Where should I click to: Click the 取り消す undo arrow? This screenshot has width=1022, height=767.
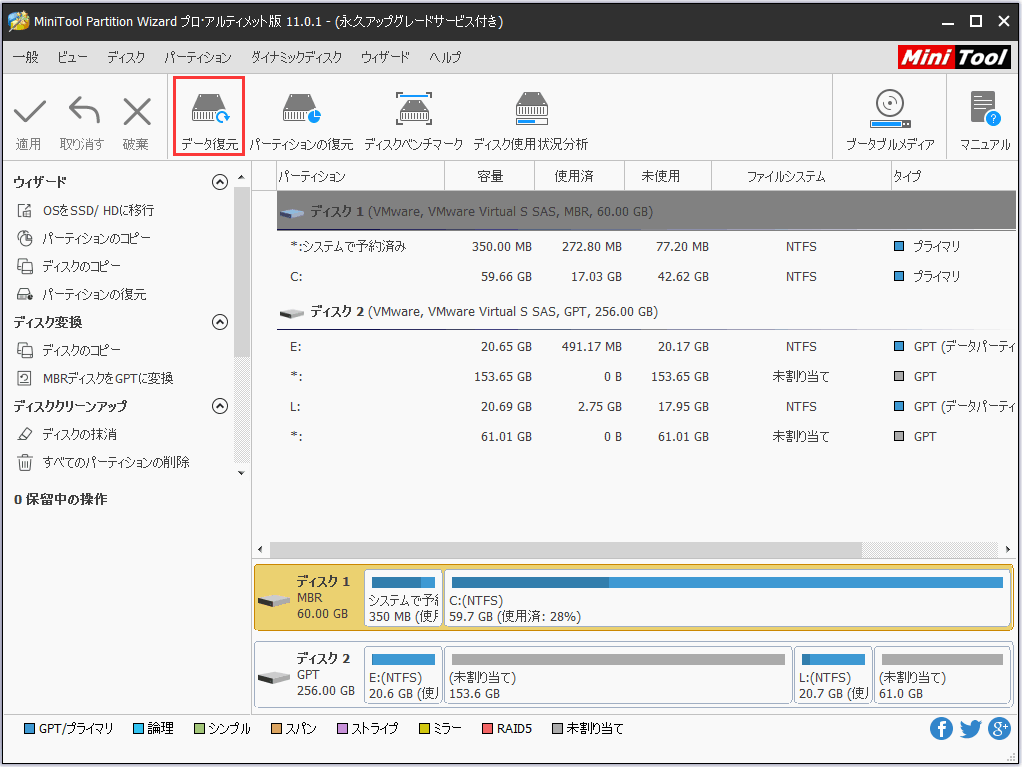(x=82, y=118)
